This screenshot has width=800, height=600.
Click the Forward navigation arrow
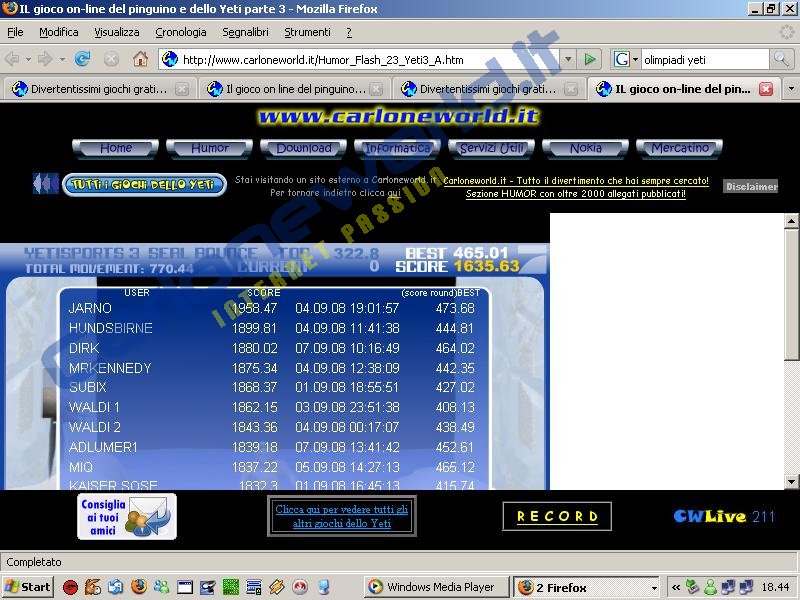click(45, 60)
